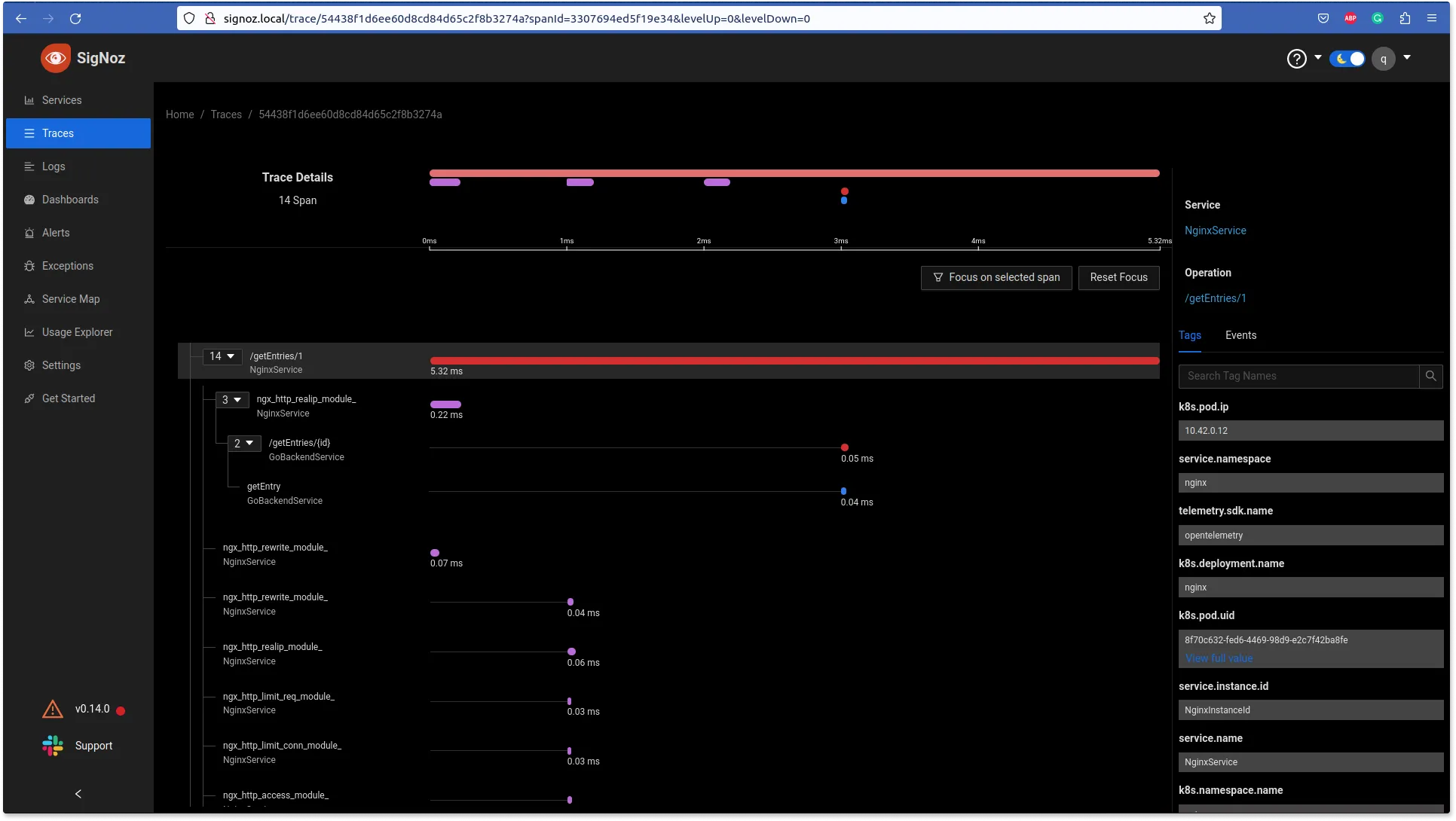Image resolution: width=1456 pixels, height=821 pixels.
Task: Click red 0.05 ms GoBackendService span dot
Action: pyautogui.click(x=844, y=447)
